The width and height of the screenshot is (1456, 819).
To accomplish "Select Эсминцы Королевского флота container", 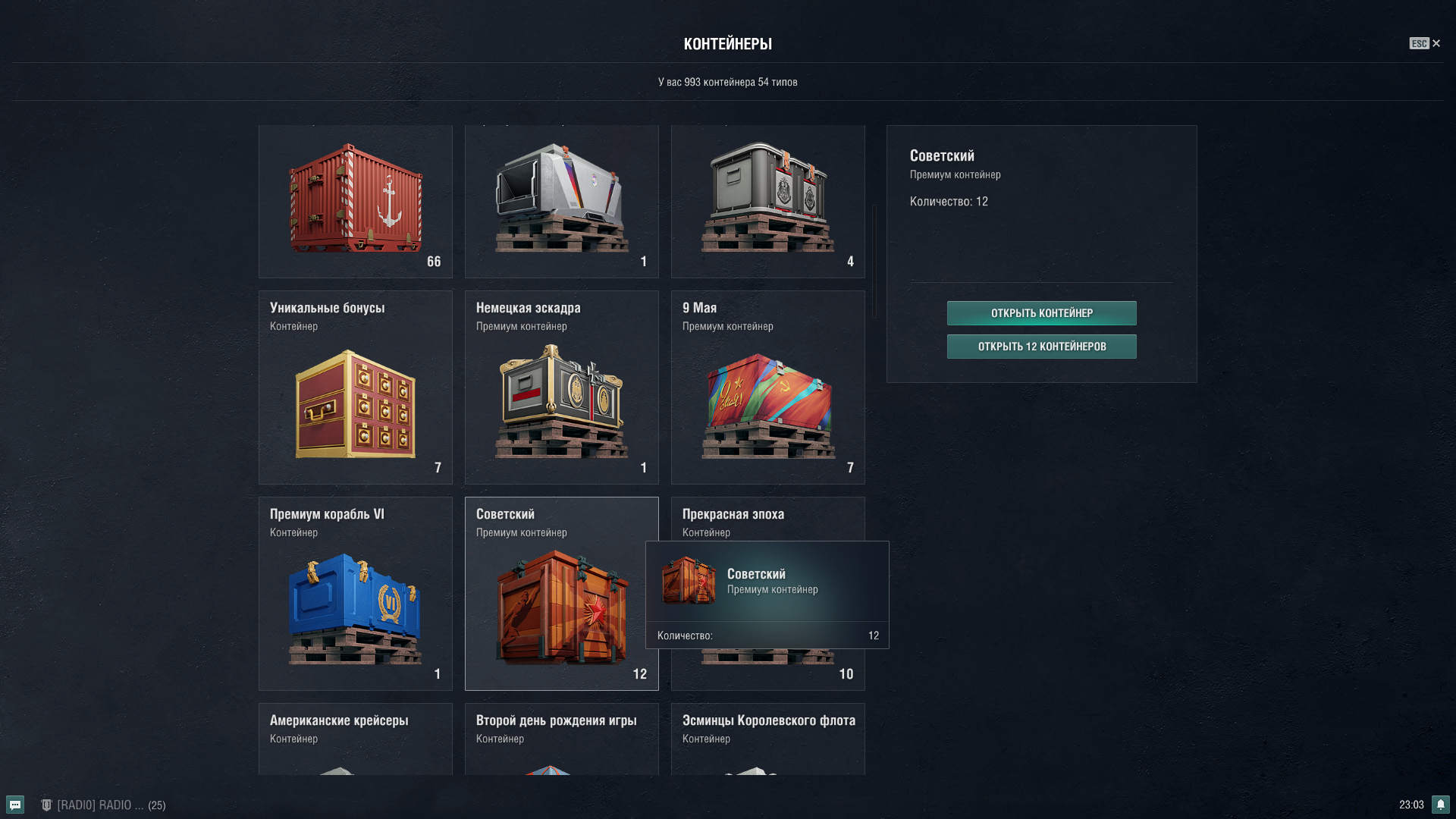I will (767, 739).
